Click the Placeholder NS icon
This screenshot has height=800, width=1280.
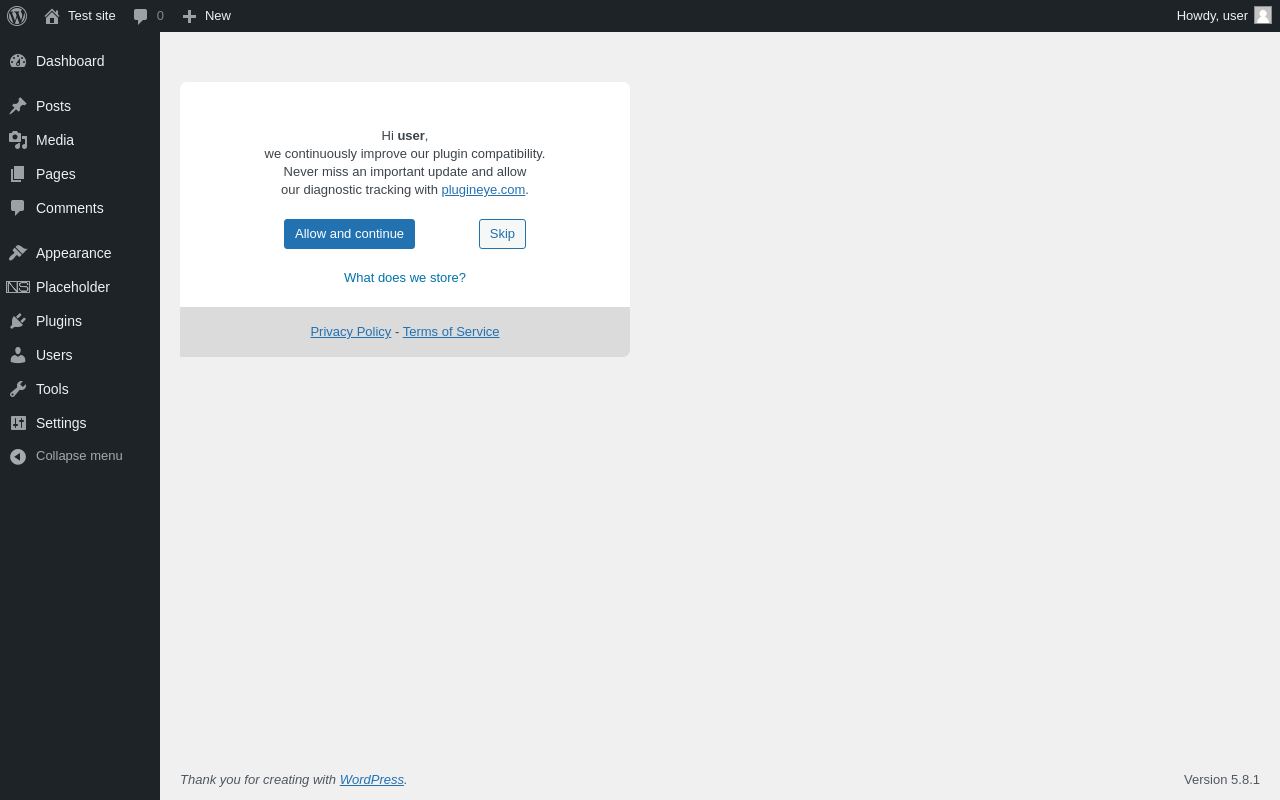coord(18,287)
